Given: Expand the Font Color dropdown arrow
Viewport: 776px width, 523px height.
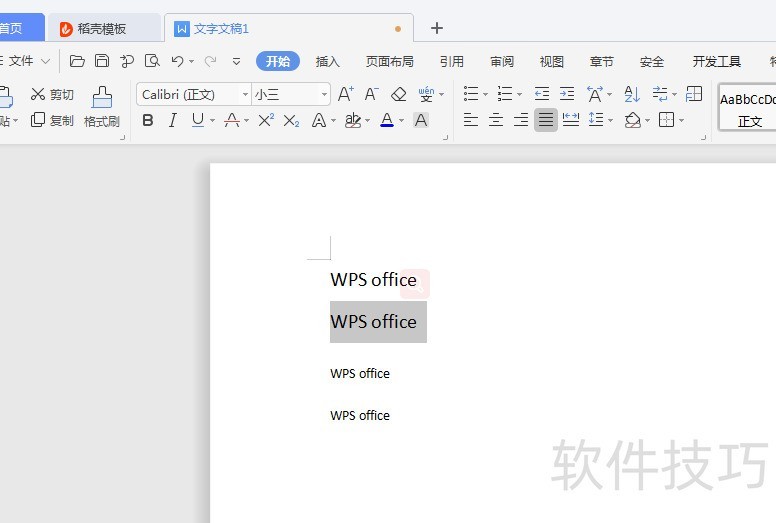Looking at the screenshot, I should [401, 121].
